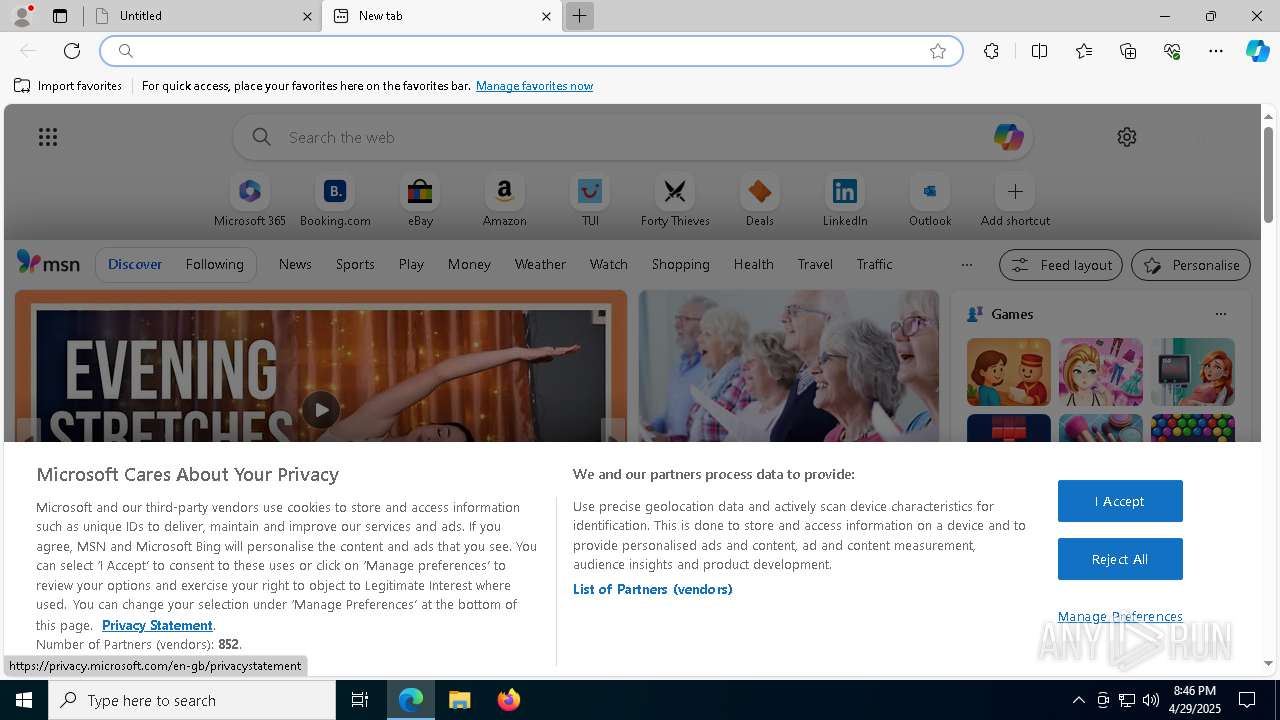
Task: Open the eBay shortcut
Action: [420, 201]
